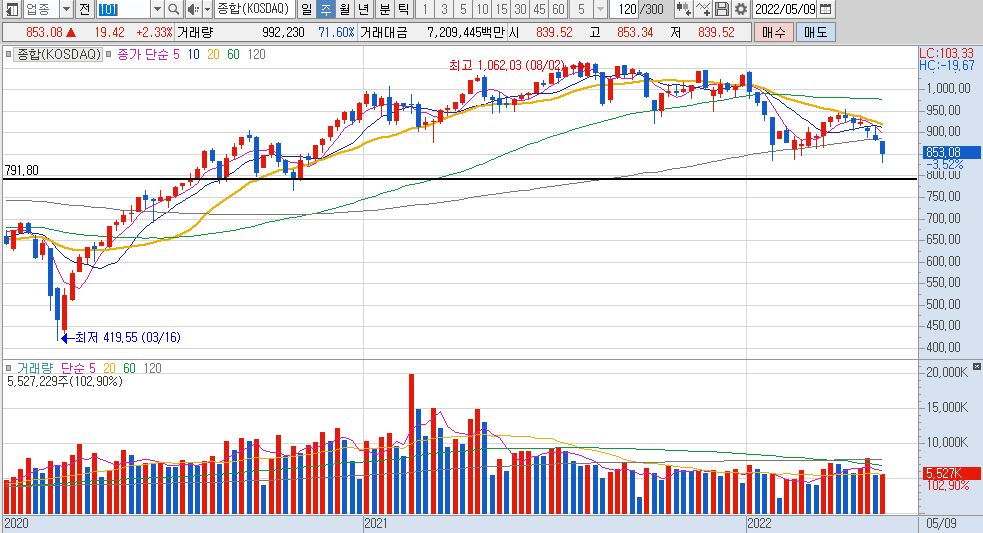Click the add line overlay icon
The height and width of the screenshot is (533, 983).
pos(703,9)
